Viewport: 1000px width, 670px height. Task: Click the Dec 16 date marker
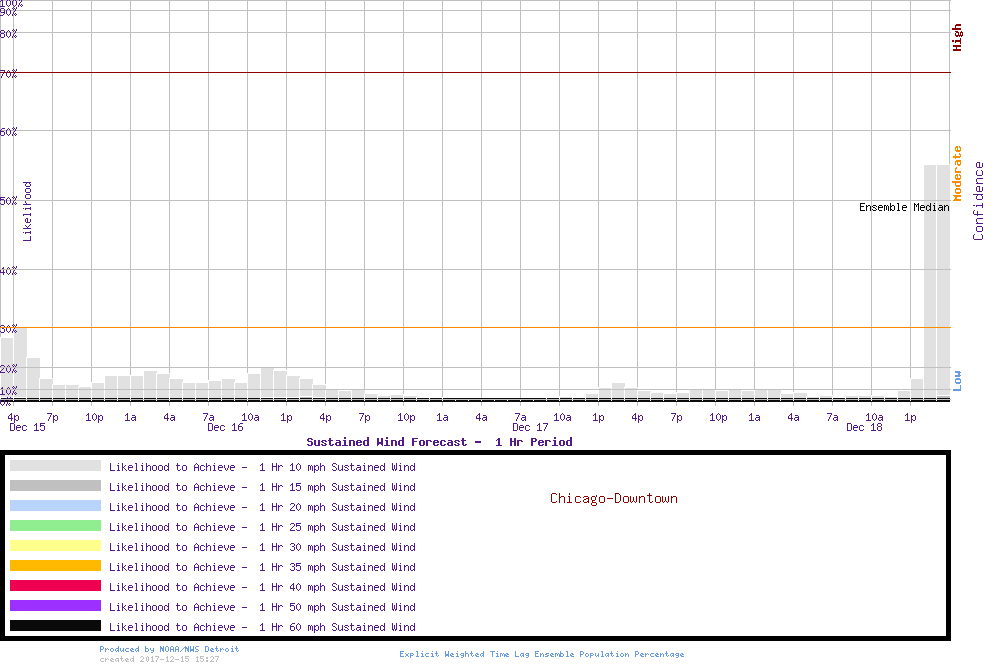(225, 428)
